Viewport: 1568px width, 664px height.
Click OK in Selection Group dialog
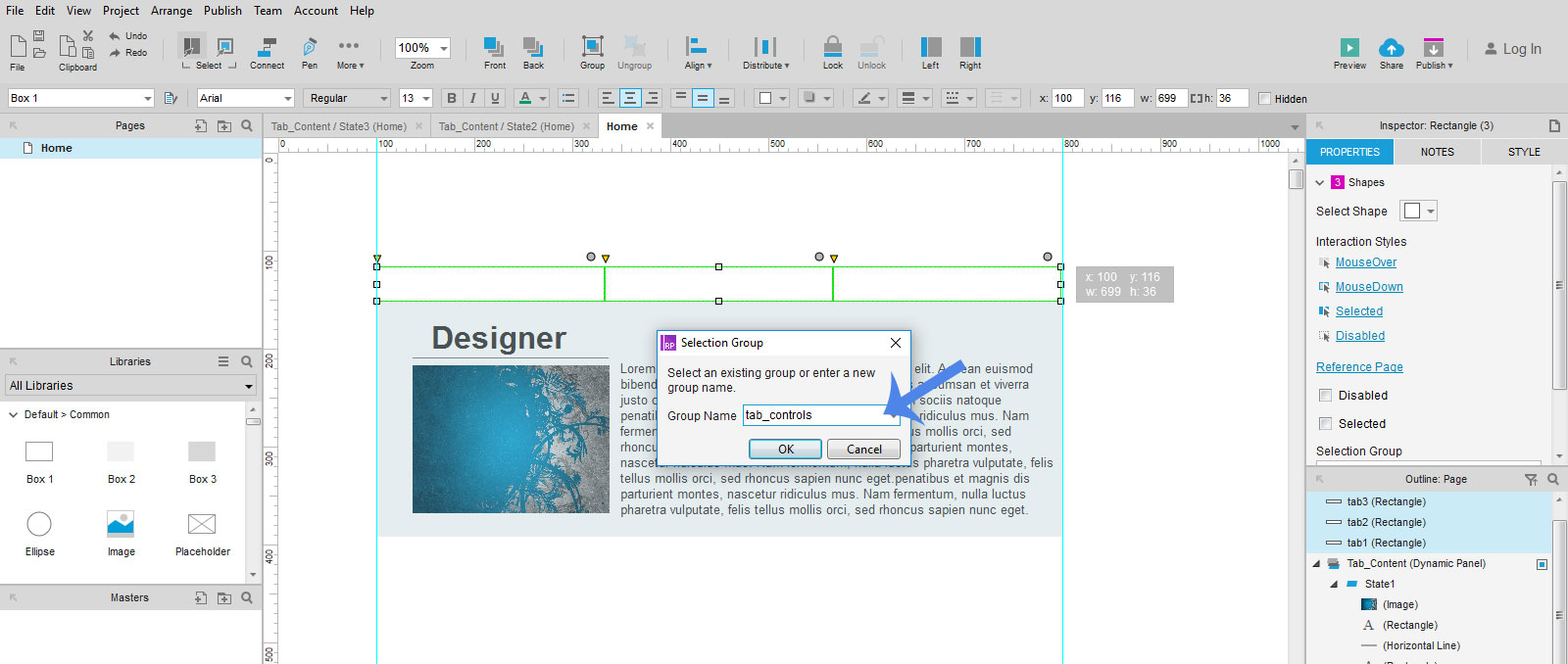[786, 450]
